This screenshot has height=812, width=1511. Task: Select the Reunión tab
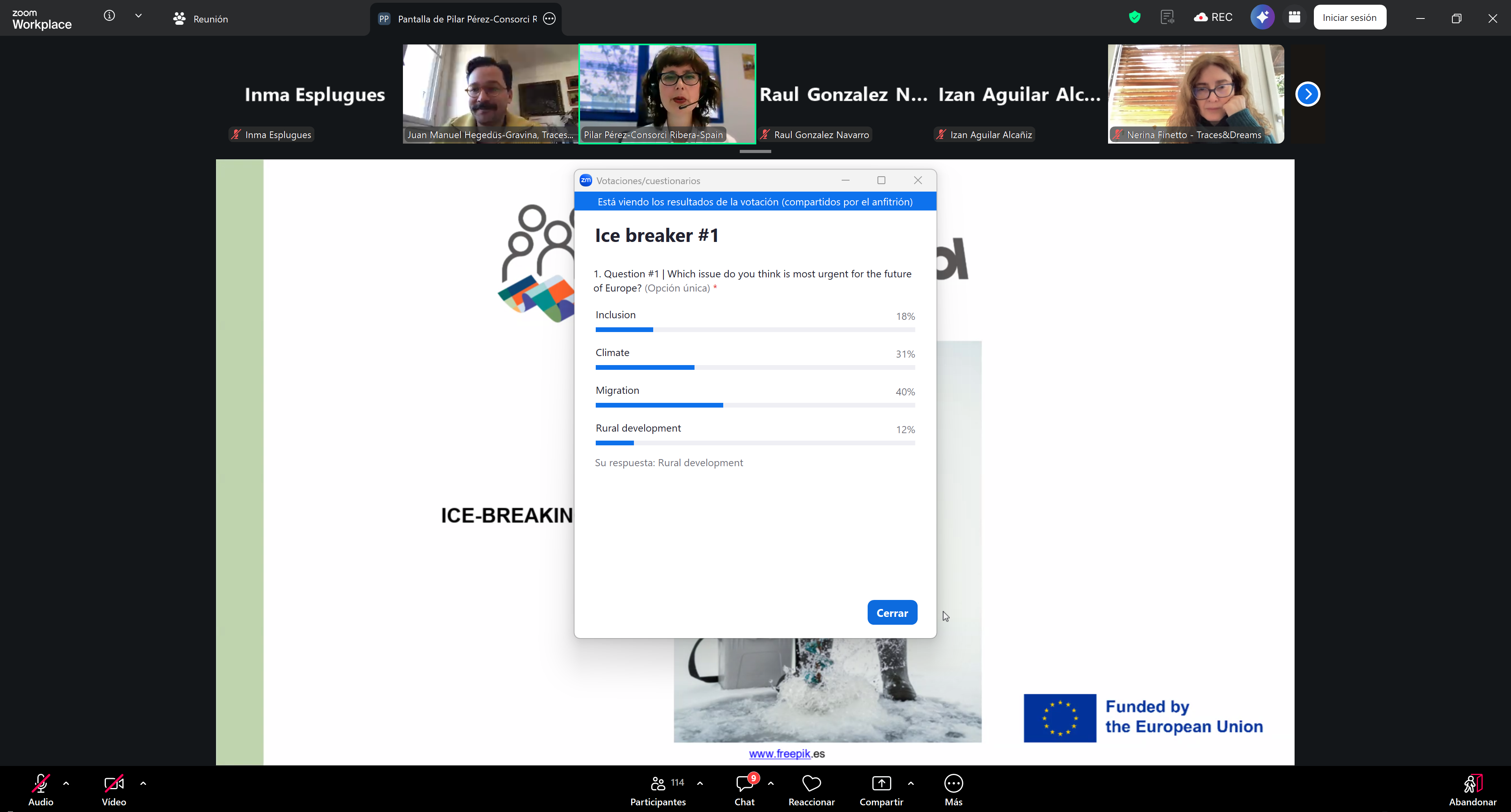(x=201, y=19)
